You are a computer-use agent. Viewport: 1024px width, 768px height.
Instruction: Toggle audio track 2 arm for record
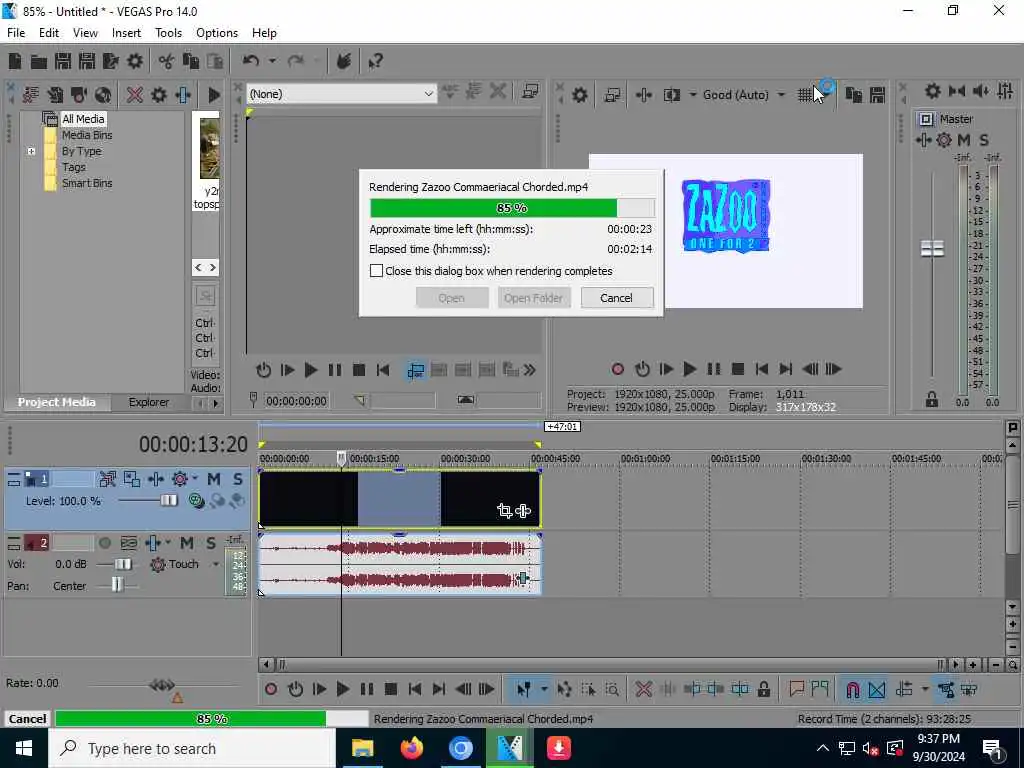pyautogui.click(x=104, y=543)
